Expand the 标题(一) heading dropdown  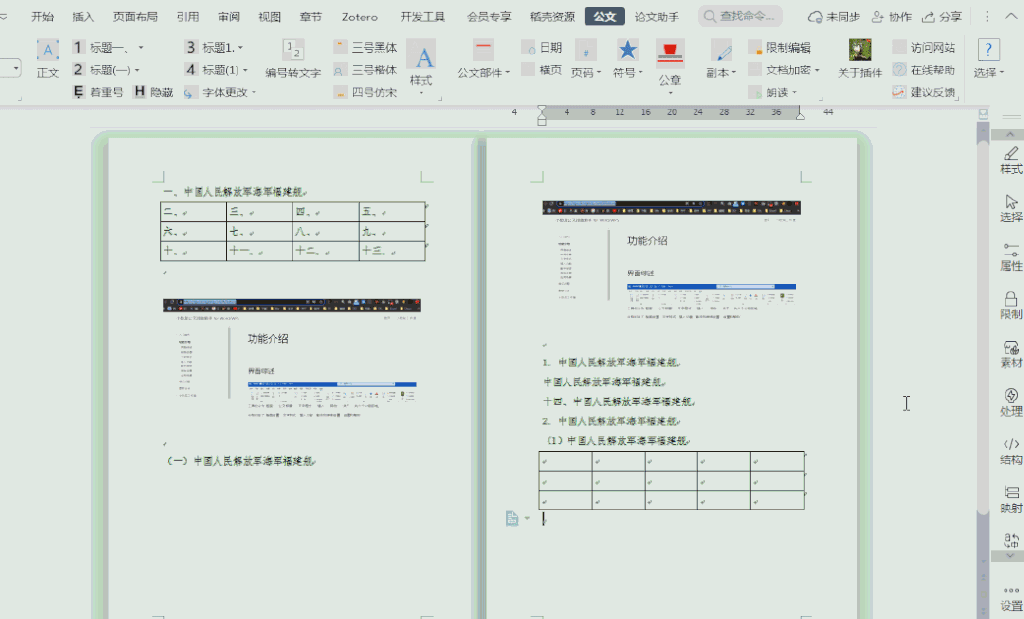pyautogui.click(x=136, y=70)
